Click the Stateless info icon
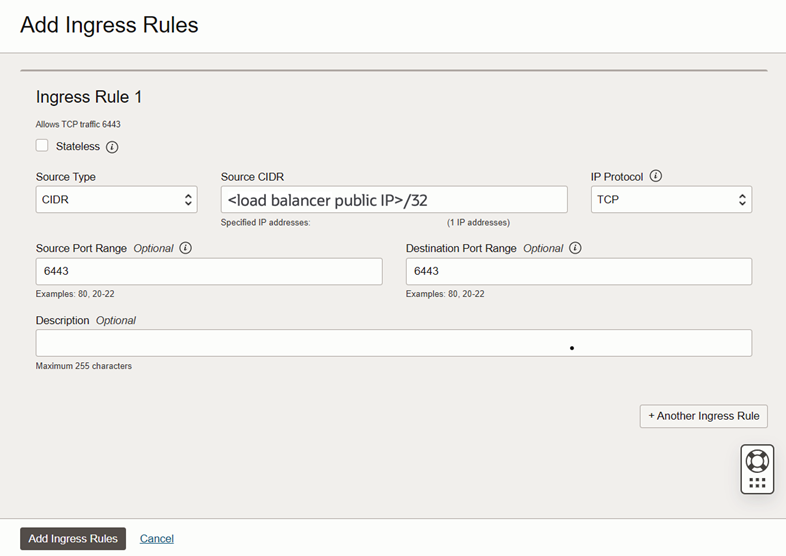Image resolution: width=786 pixels, height=556 pixels. [x=112, y=147]
